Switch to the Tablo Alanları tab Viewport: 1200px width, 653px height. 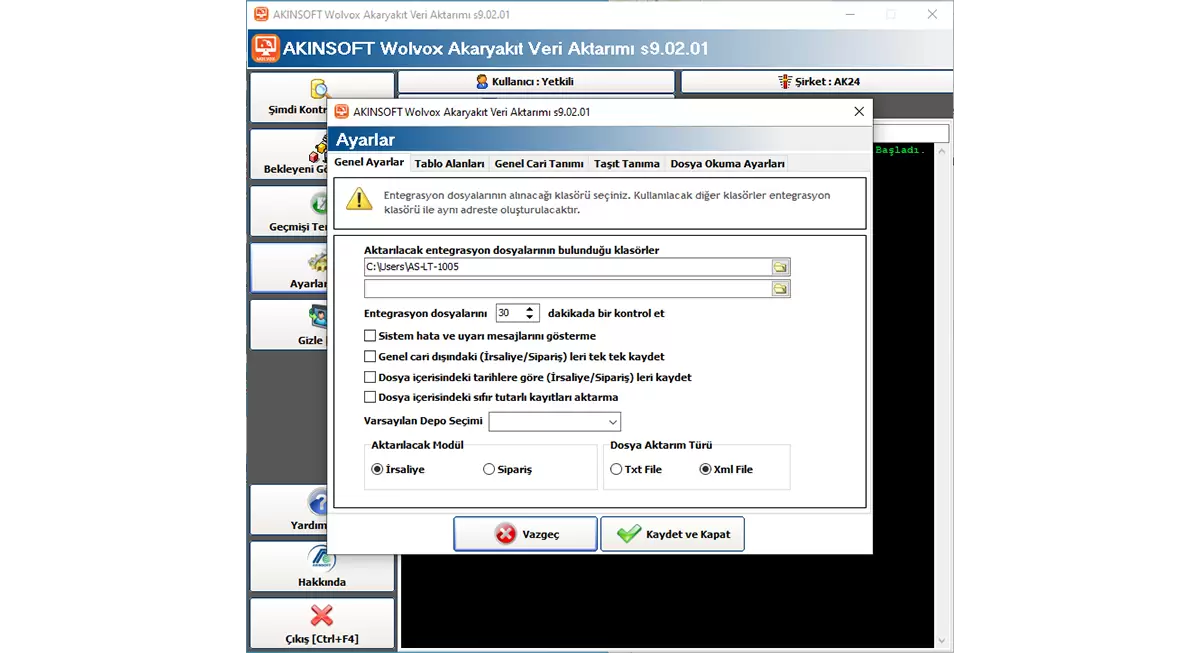449,163
